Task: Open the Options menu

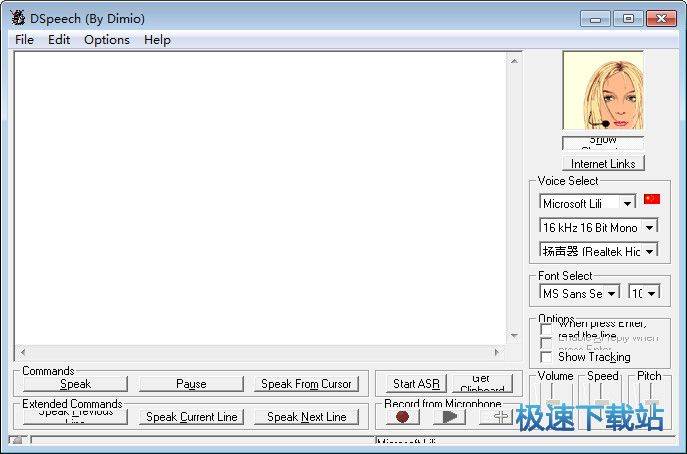Action: pos(106,40)
